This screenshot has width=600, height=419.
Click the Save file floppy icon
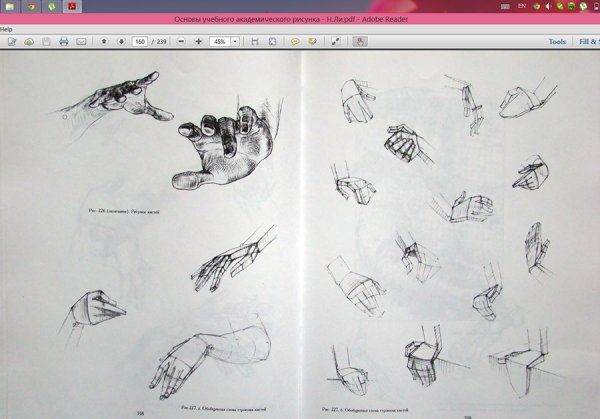(x=45, y=42)
